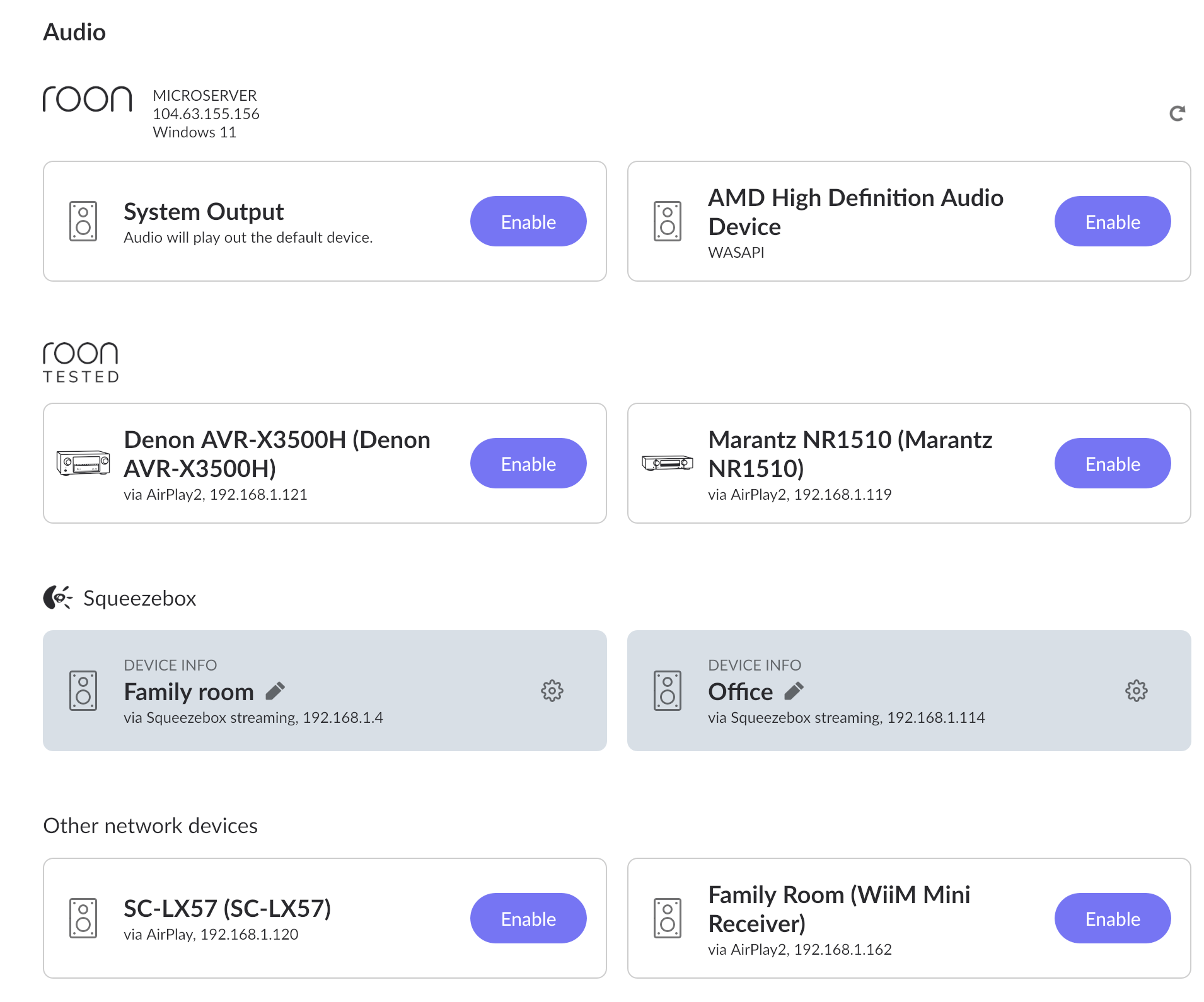Click the Squeezebox section title

point(139,598)
